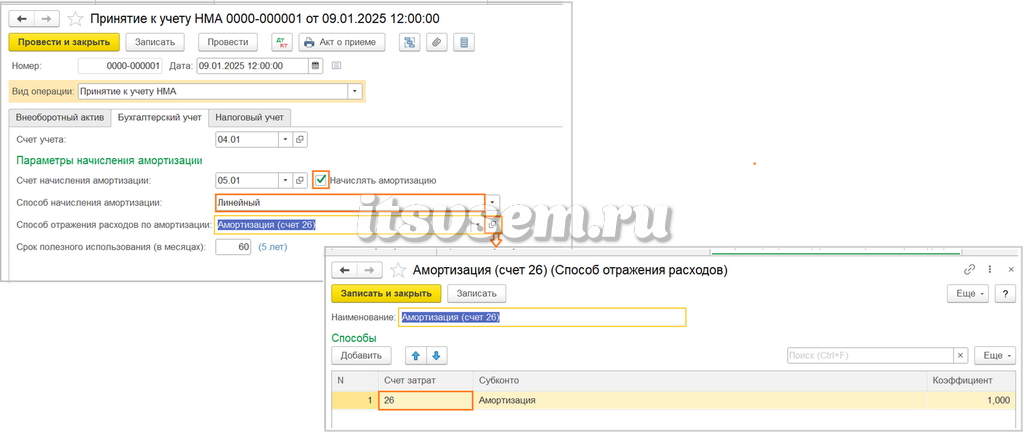Select the Субконто cell Амортизация

tap(700, 400)
